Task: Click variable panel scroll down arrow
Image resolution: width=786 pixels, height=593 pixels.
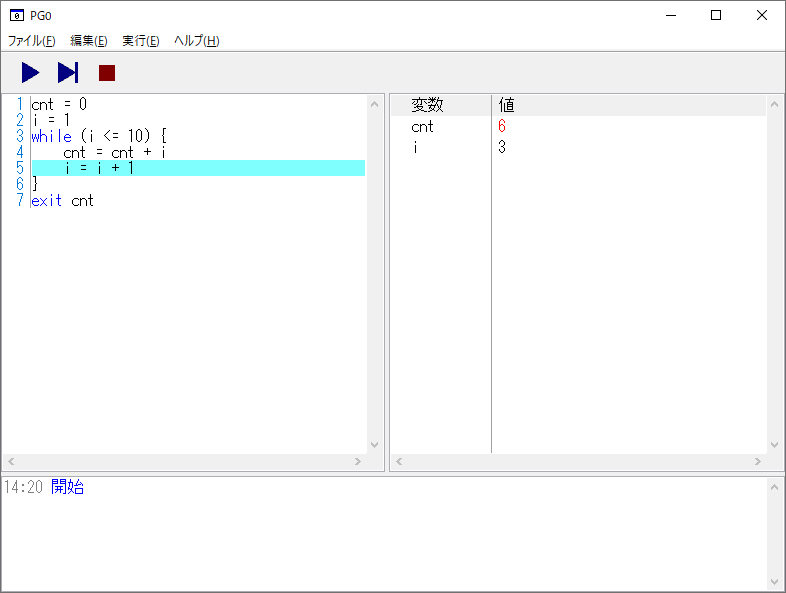Action: (774, 445)
